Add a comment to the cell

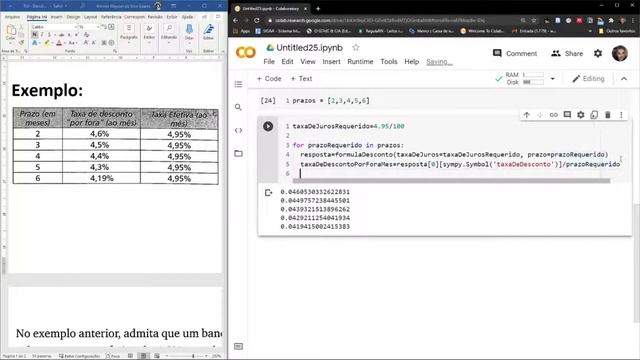[x=567, y=115]
